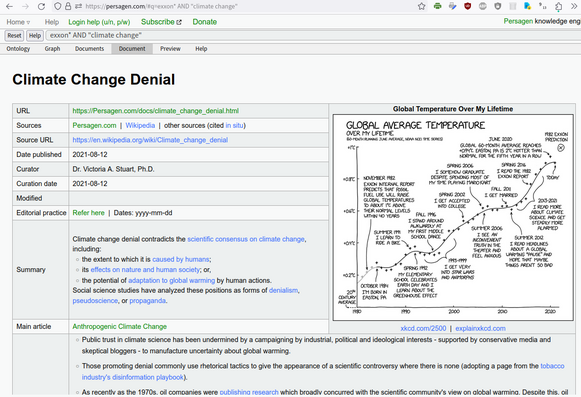
Task: Click the red uBlock shield extension icon
Action: (468, 6)
